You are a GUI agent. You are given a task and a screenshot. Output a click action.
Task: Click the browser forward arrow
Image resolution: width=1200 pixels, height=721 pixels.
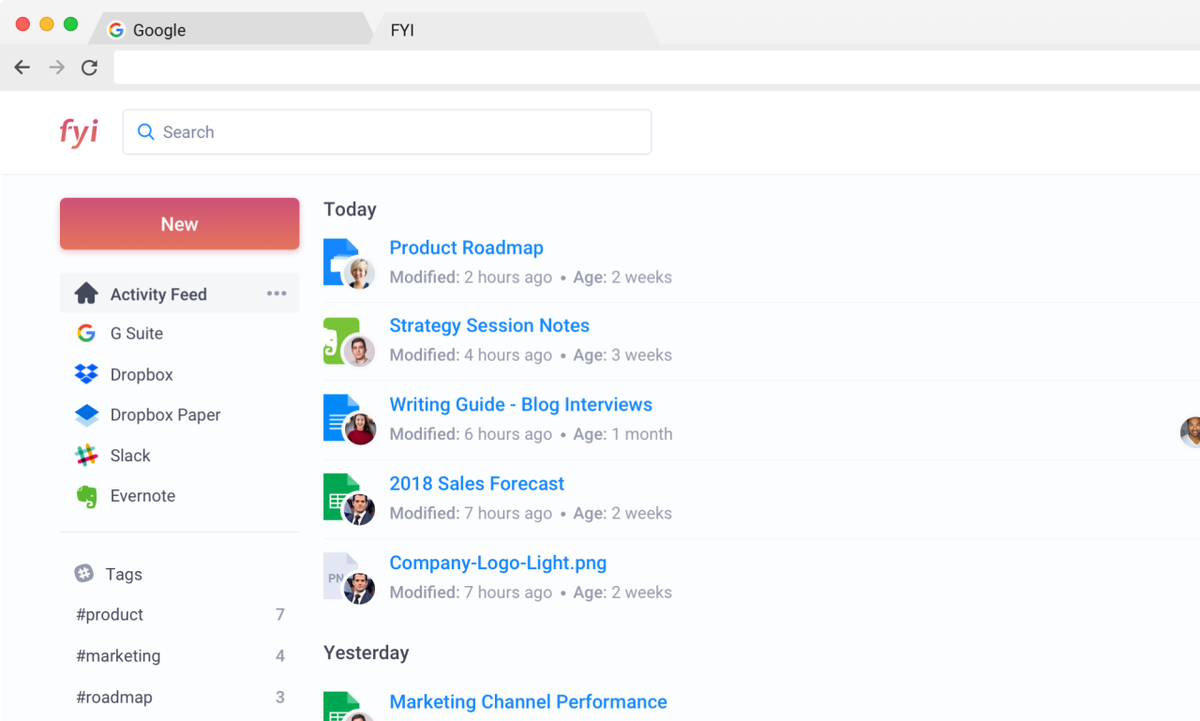[x=57, y=67]
